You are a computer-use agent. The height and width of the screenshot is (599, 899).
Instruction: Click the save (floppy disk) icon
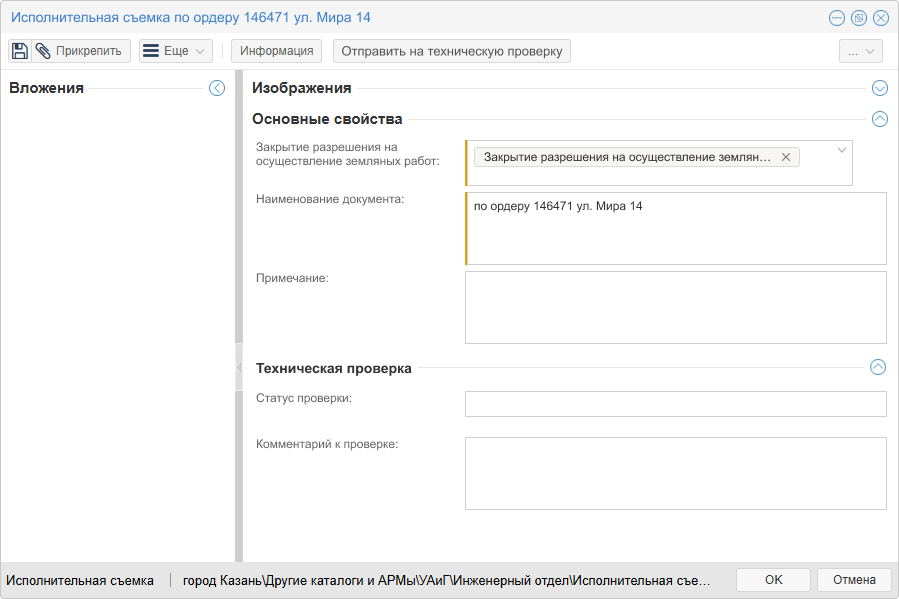[20, 50]
